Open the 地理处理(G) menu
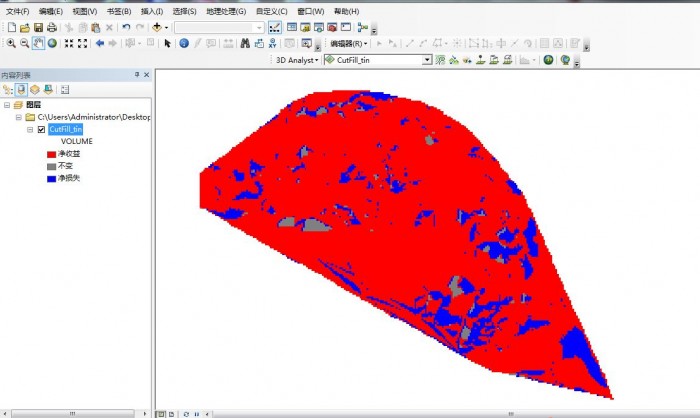The height and width of the screenshot is (418, 700). tap(225, 11)
